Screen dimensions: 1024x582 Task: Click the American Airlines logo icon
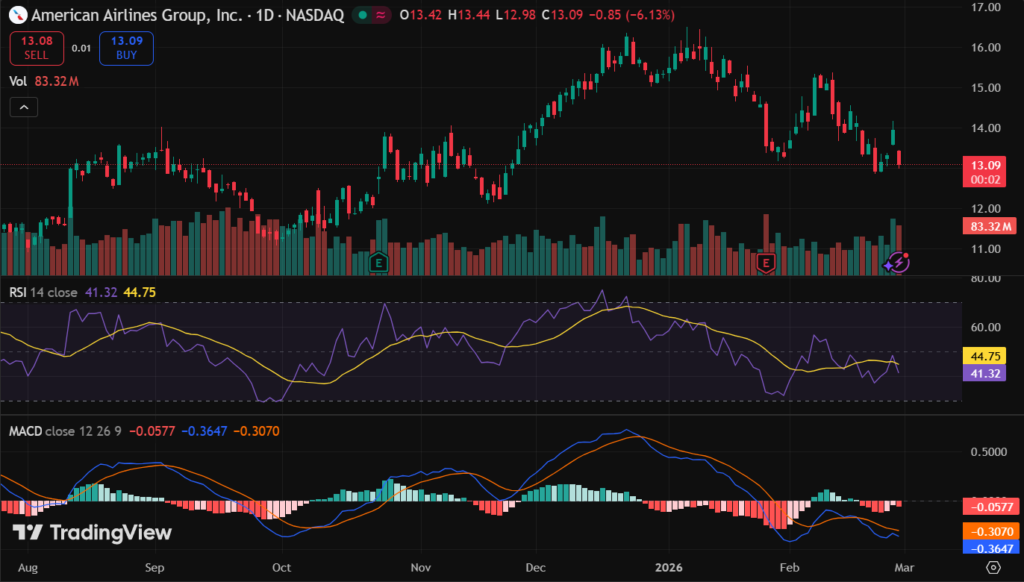17,16
